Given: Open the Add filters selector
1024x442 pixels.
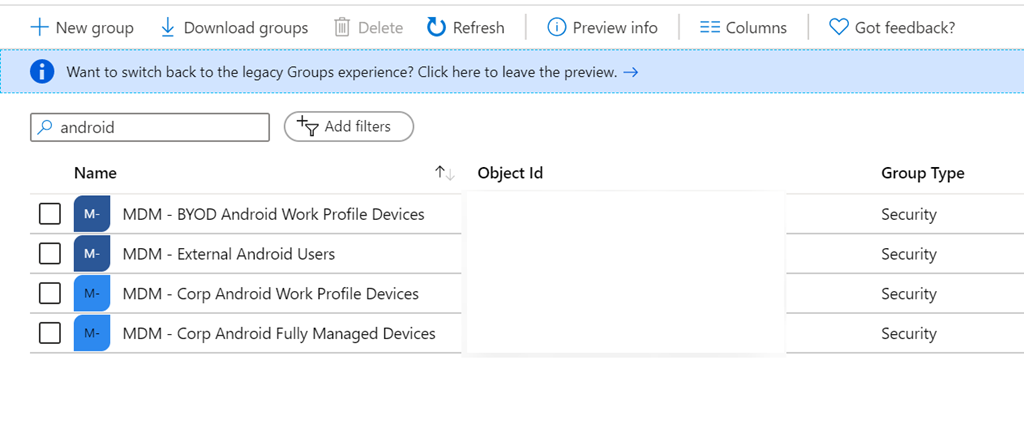Looking at the screenshot, I should pyautogui.click(x=348, y=127).
